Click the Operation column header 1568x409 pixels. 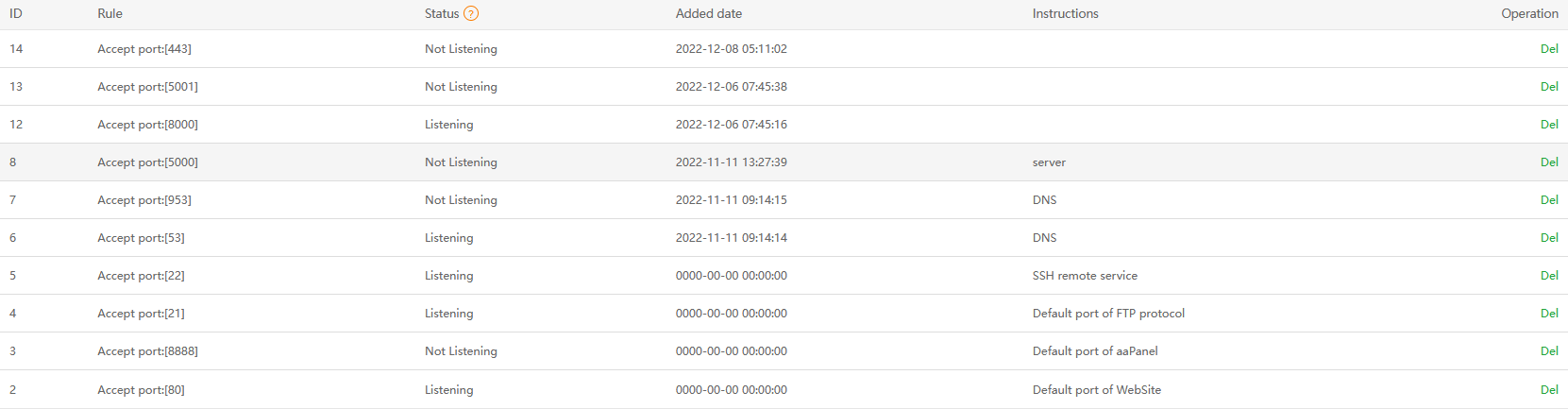pyautogui.click(x=1529, y=13)
